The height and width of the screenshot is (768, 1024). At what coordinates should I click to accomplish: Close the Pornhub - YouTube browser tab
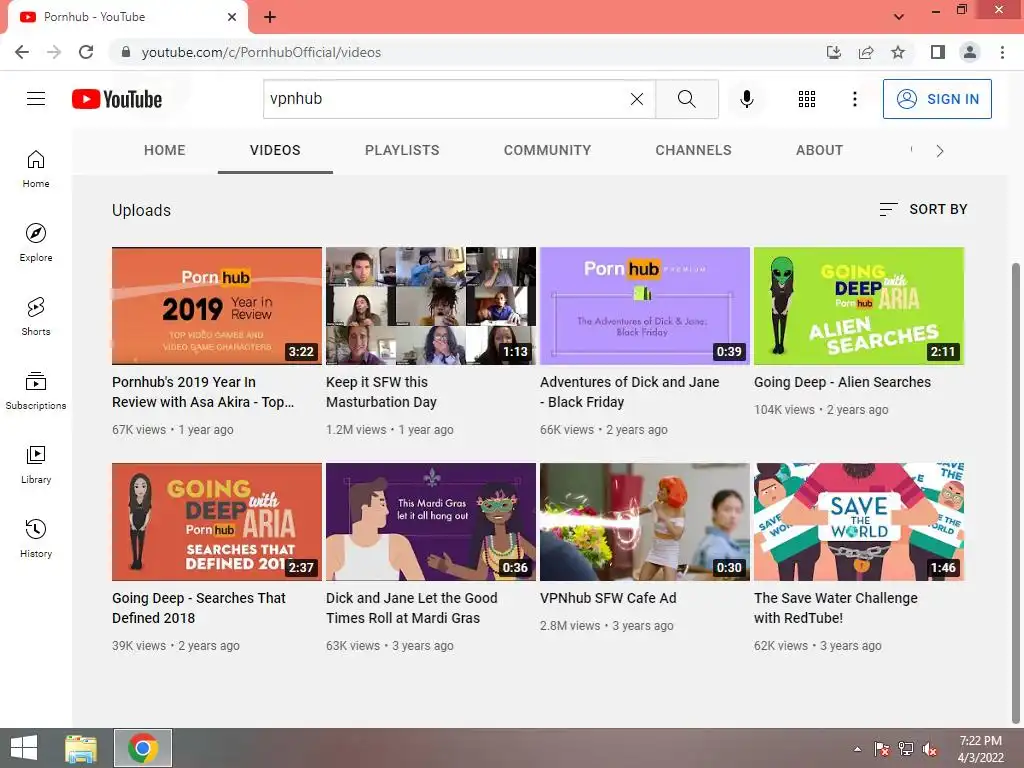pos(232,17)
